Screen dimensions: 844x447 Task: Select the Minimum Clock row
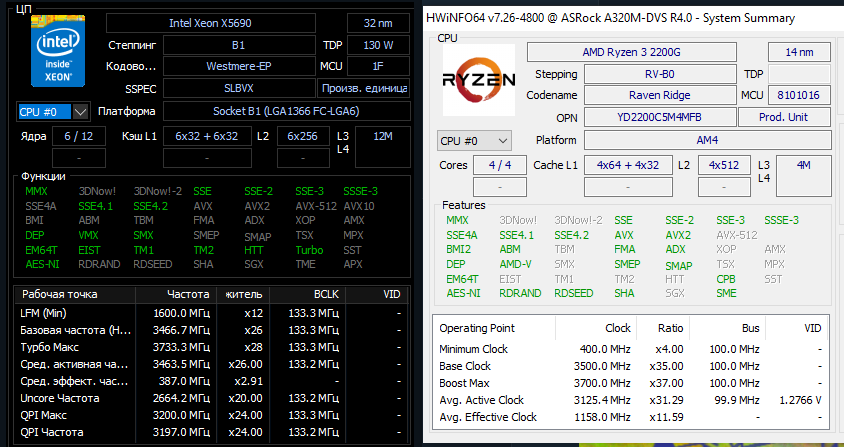coord(631,349)
